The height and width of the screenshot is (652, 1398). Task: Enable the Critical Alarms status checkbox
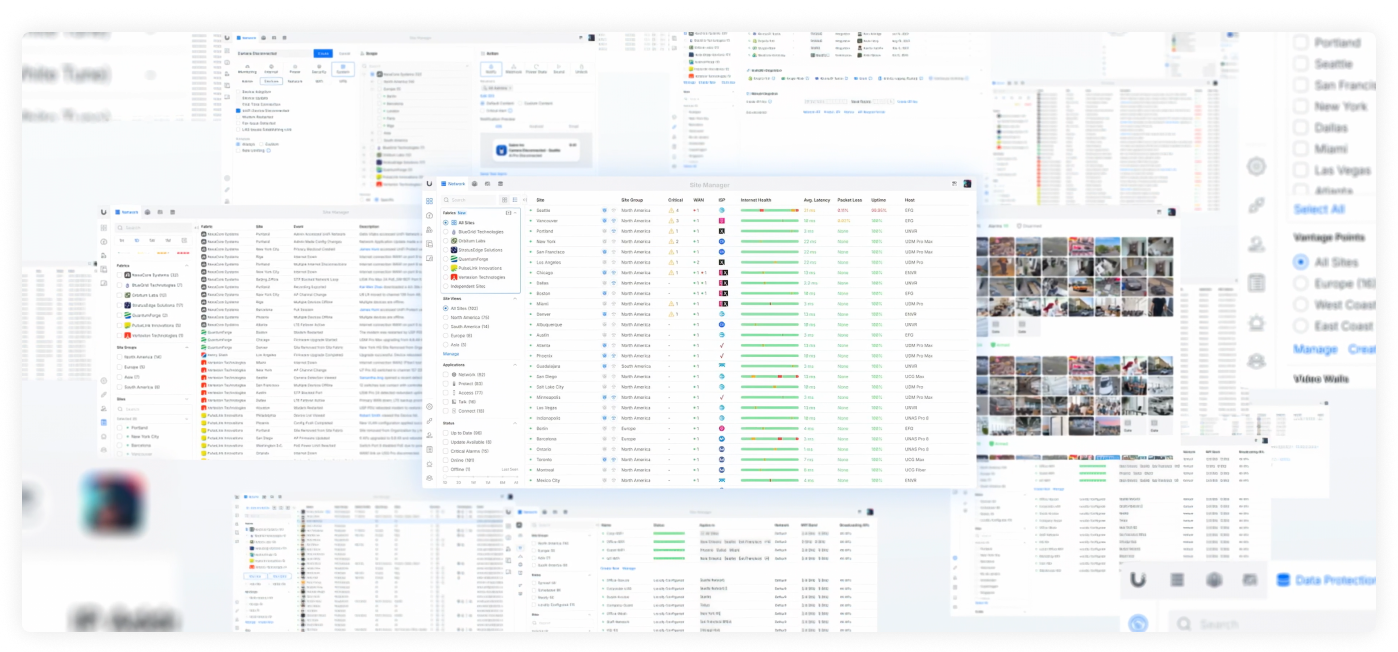[446, 451]
